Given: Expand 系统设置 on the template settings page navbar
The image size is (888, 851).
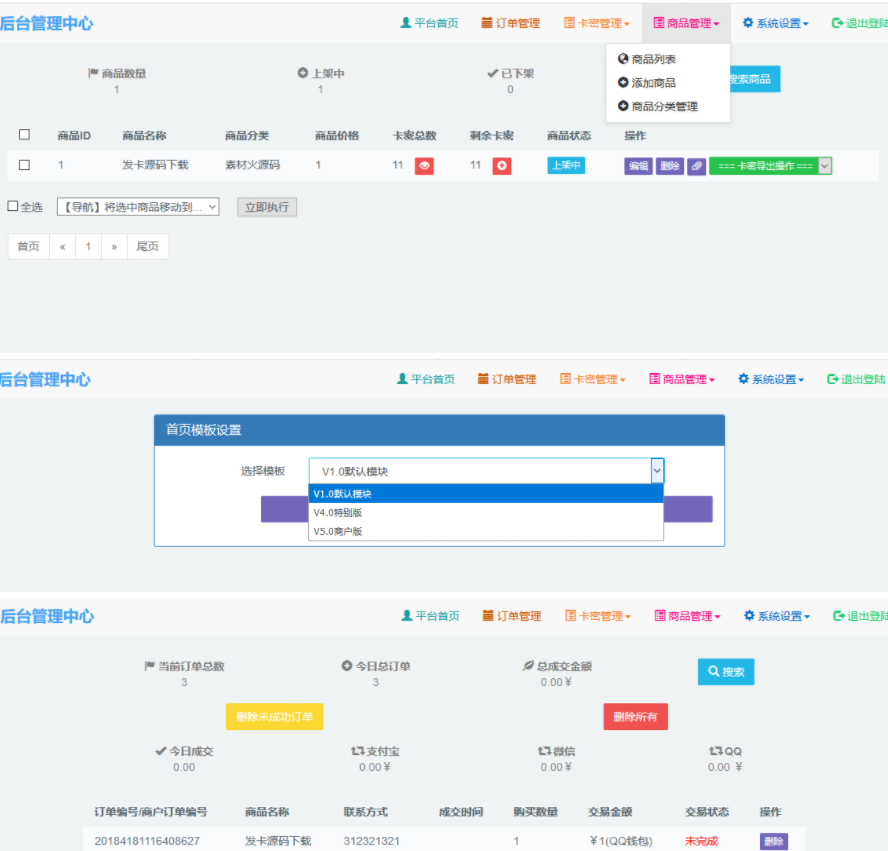Looking at the screenshot, I should pos(771,379).
